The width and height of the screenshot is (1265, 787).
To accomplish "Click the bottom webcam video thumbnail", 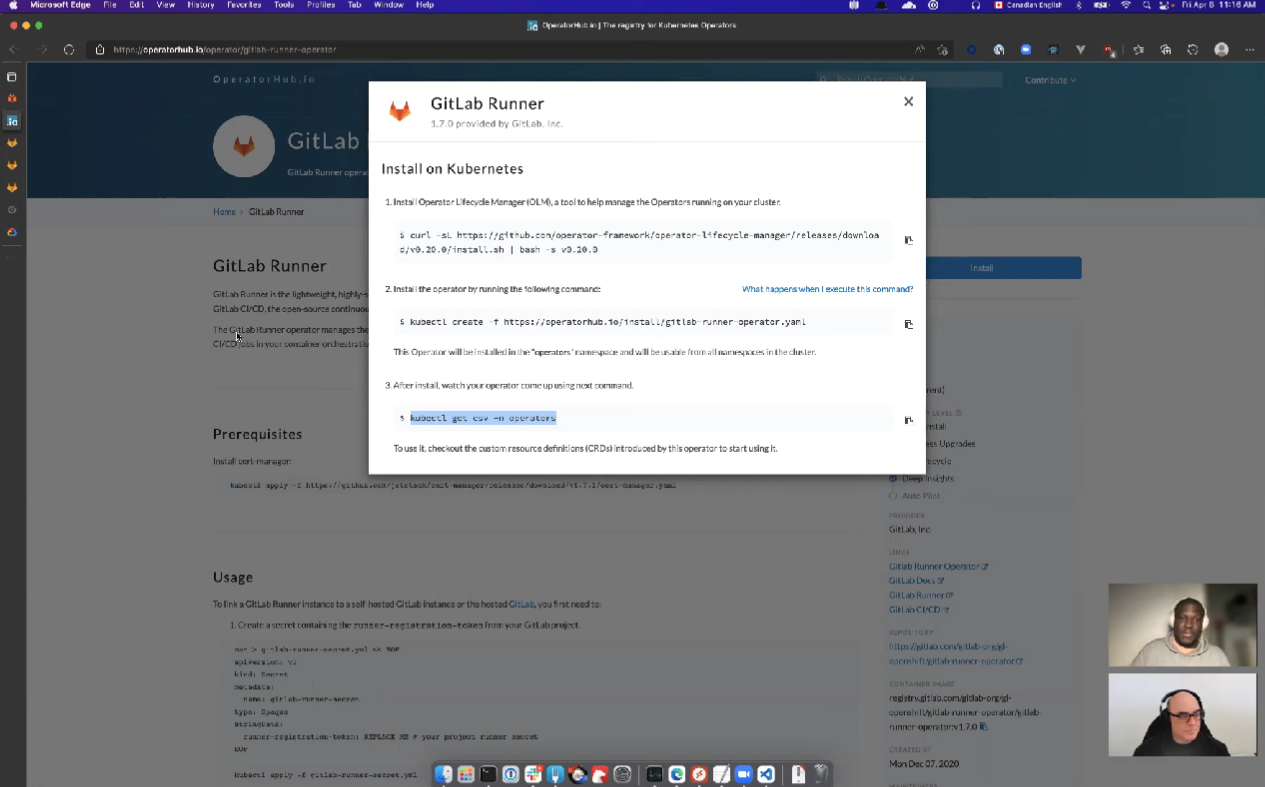I will pos(1182,714).
